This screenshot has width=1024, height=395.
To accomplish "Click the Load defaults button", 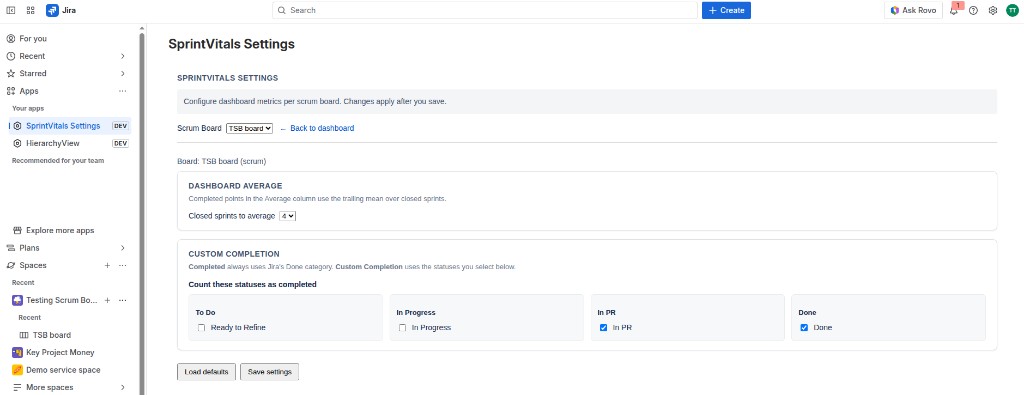I will [x=206, y=371].
